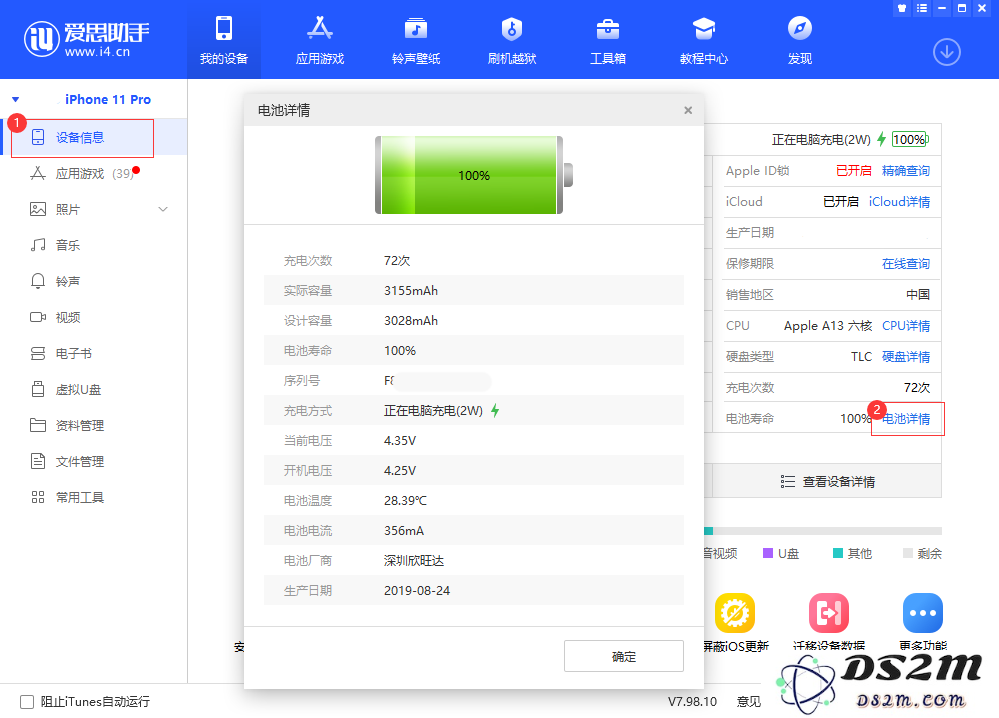Open the 电池详情 link
This screenshot has height=718, width=999.
click(905, 419)
